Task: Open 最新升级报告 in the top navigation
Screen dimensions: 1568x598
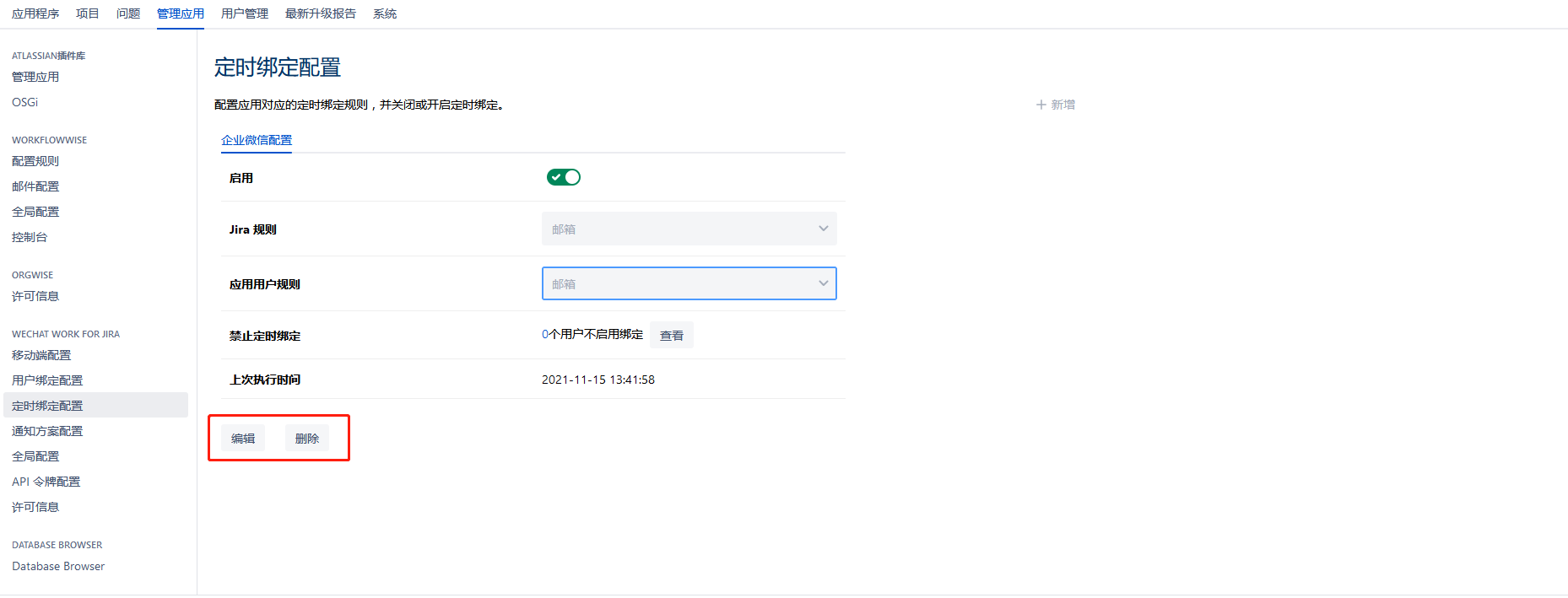Action: [x=321, y=13]
